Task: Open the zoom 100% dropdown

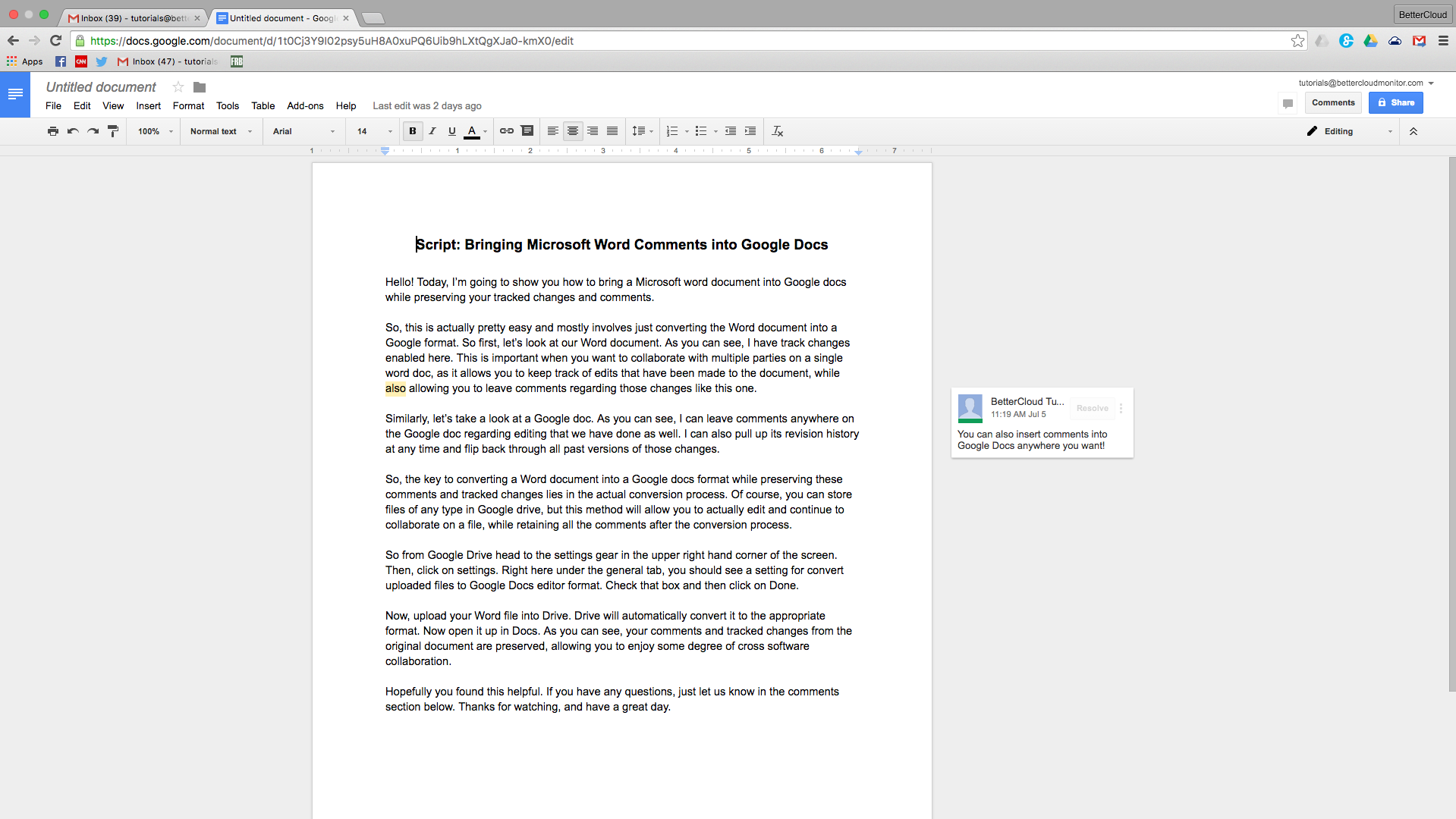Action: click(x=155, y=131)
